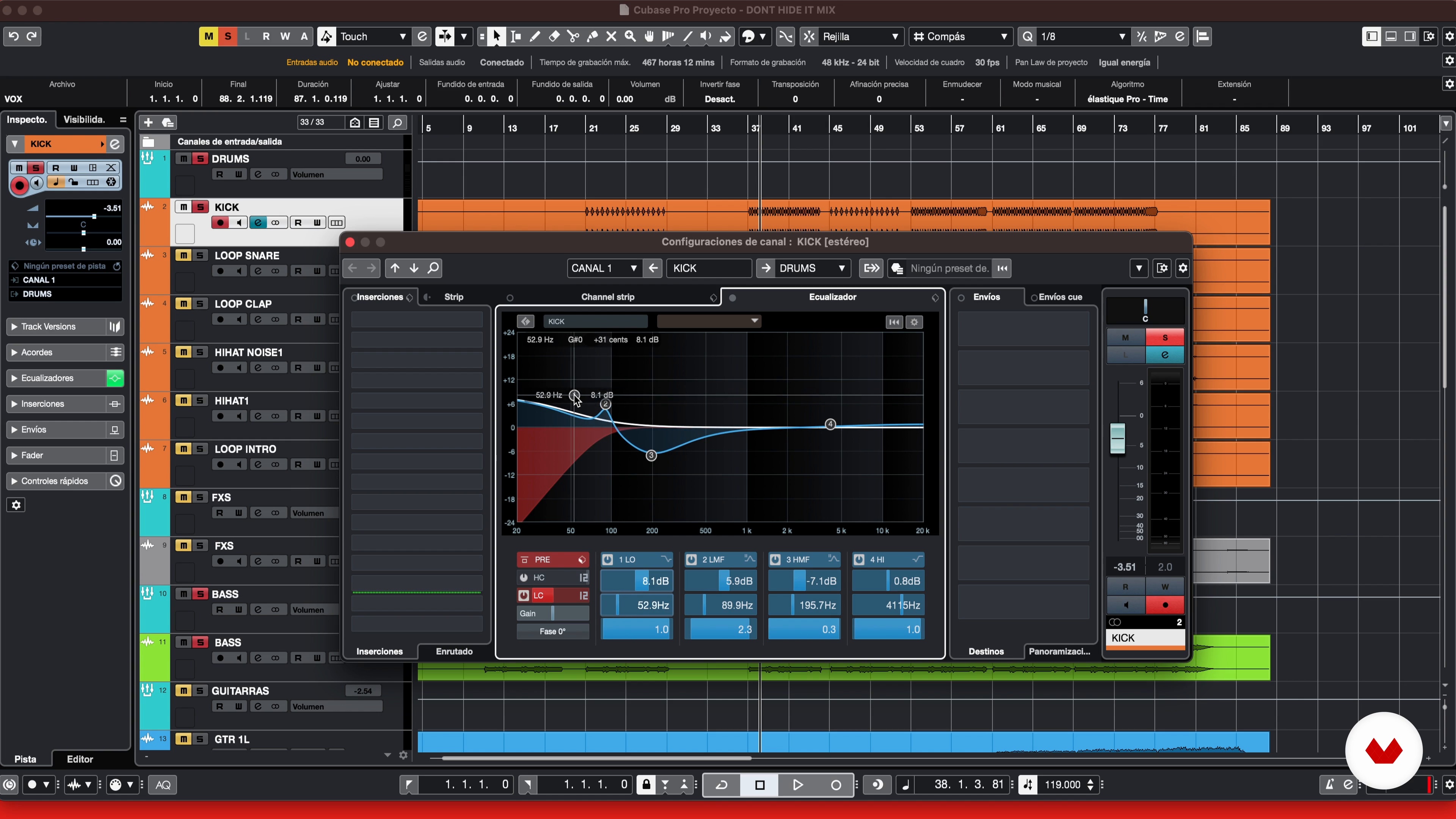Open track search magnifier in track list
Image resolution: width=1456 pixels, height=819 pixels.
[x=398, y=122]
